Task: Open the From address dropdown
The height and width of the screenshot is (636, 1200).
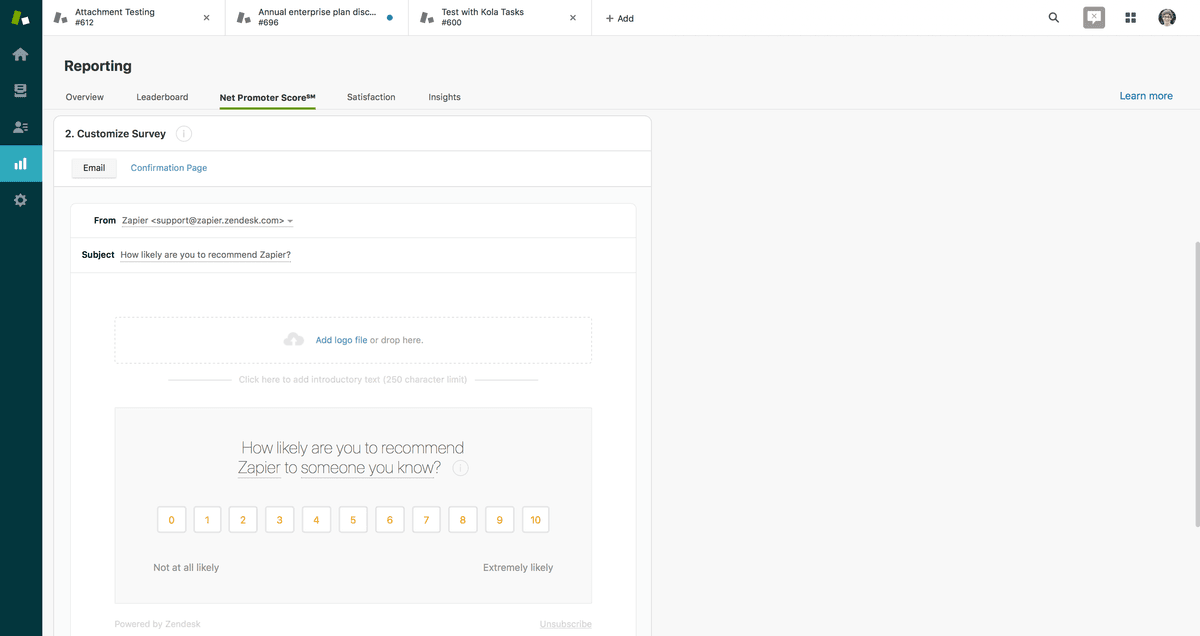Action: [207, 220]
